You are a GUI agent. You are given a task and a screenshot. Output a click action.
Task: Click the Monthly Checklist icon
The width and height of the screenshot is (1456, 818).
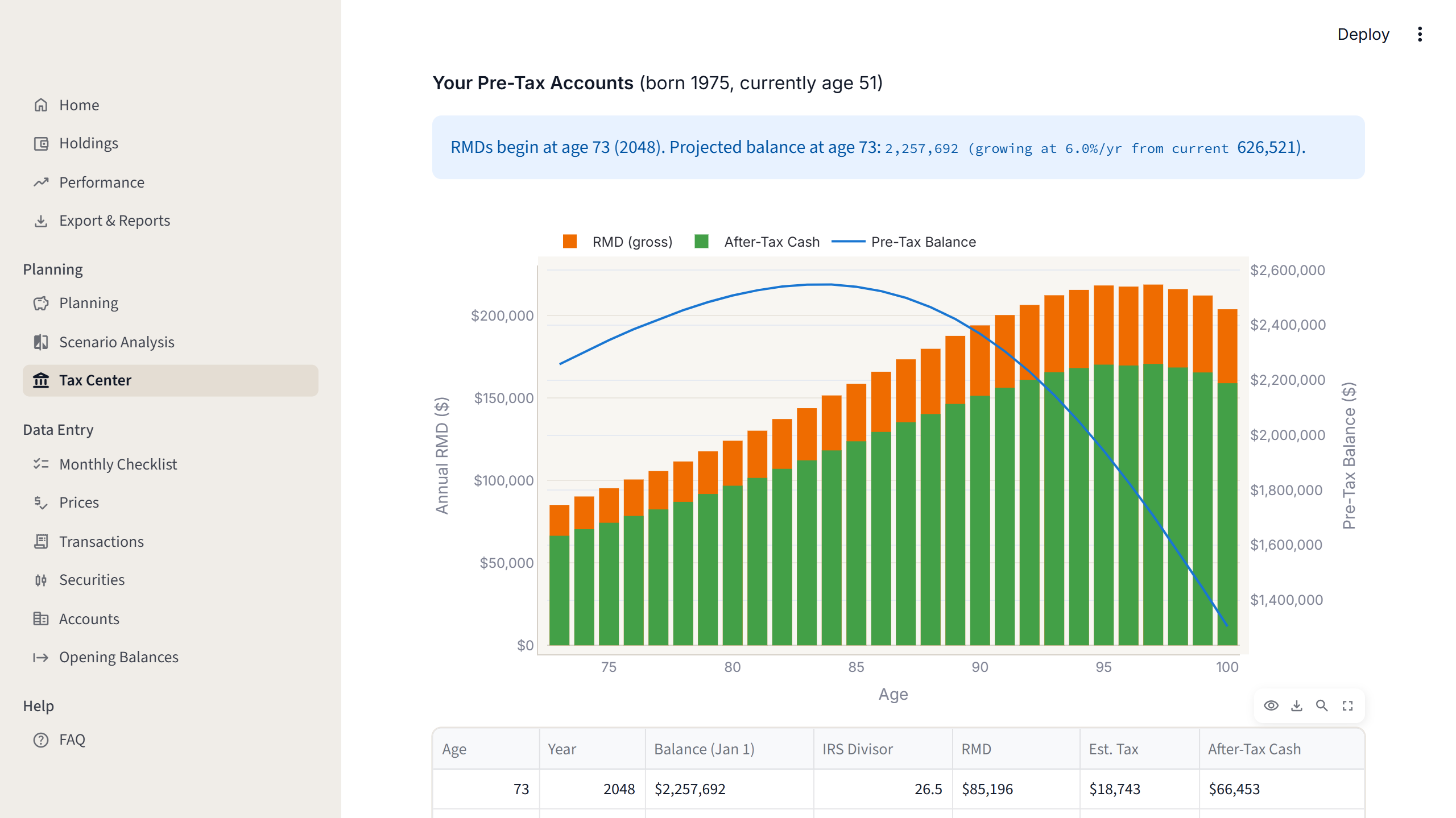pyautogui.click(x=40, y=464)
